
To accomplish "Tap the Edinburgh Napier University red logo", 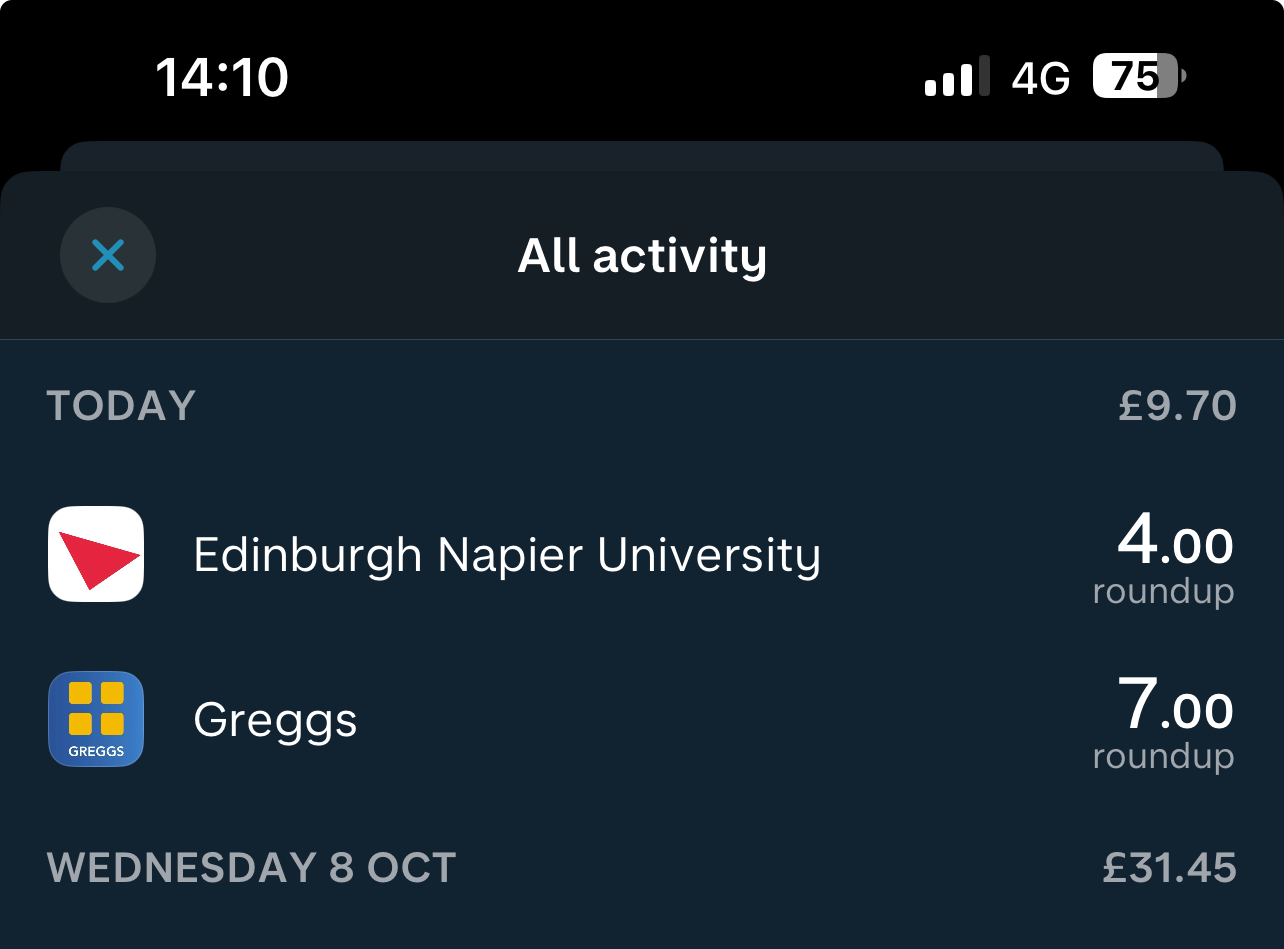I will (96, 554).
